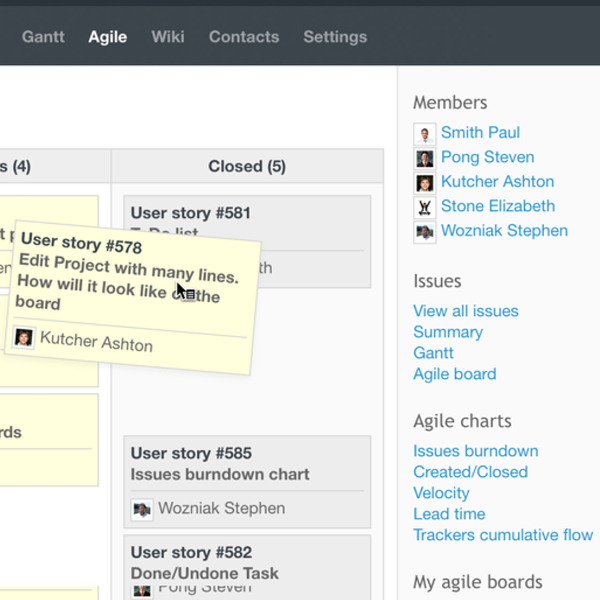Click Smith Paul's avatar icon
The image size is (600, 600).
click(x=425, y=133)
